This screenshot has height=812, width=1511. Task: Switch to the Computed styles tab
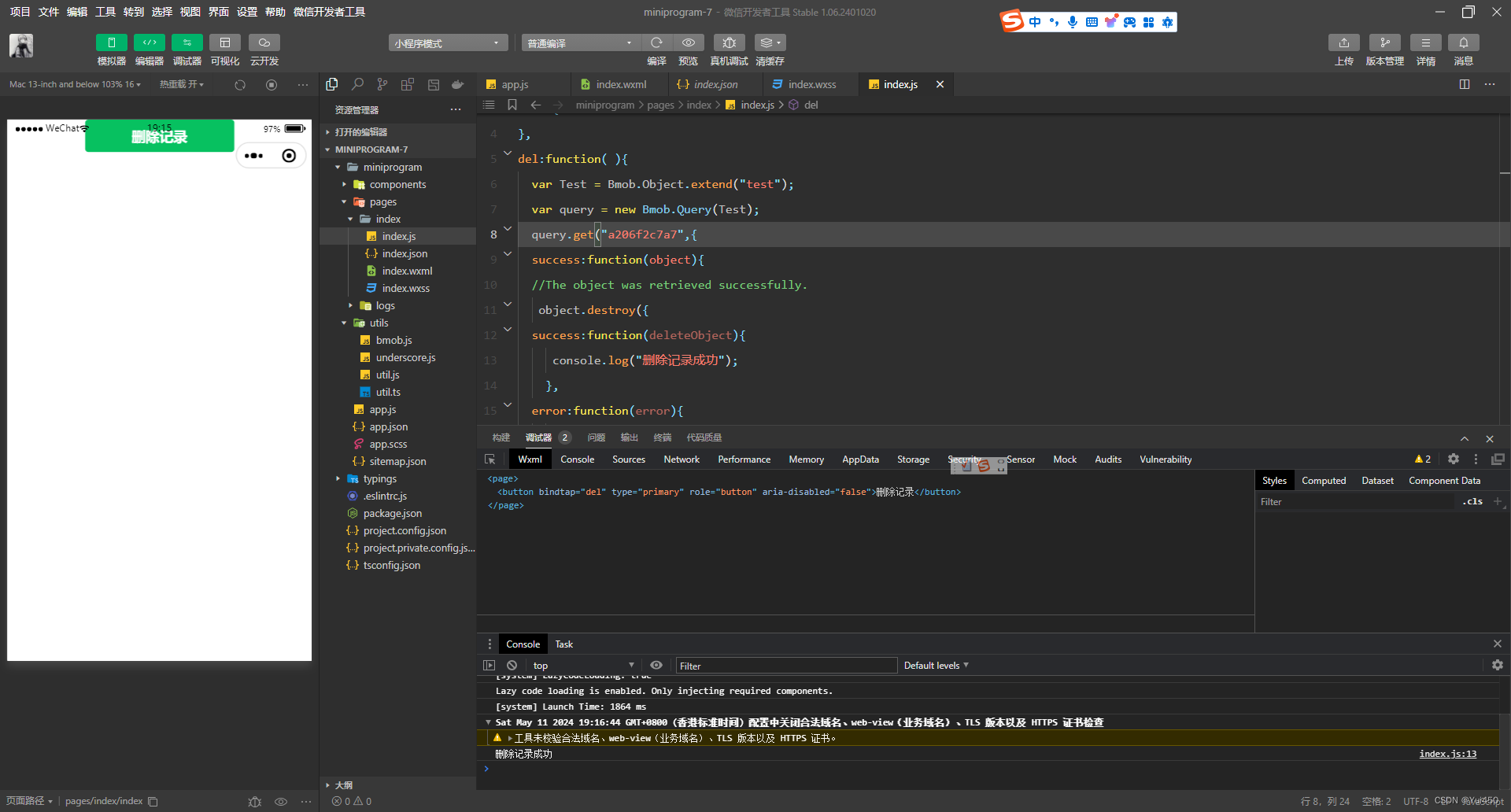tap(1324, 481)
